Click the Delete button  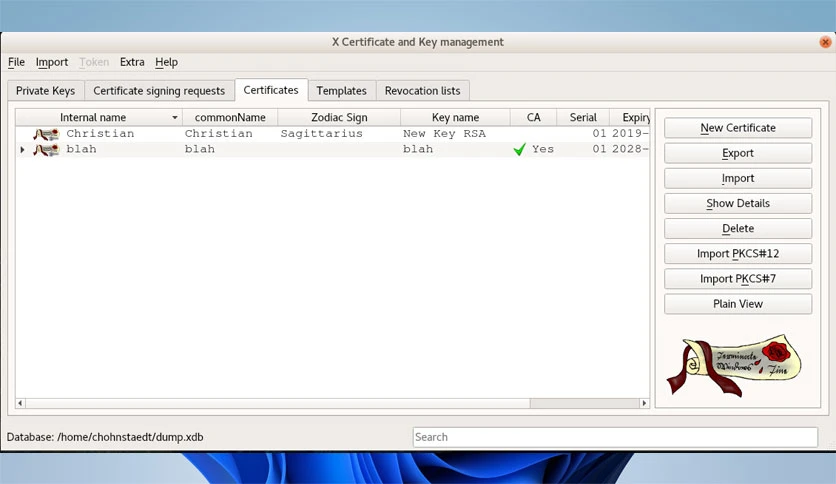coord(738,228)
